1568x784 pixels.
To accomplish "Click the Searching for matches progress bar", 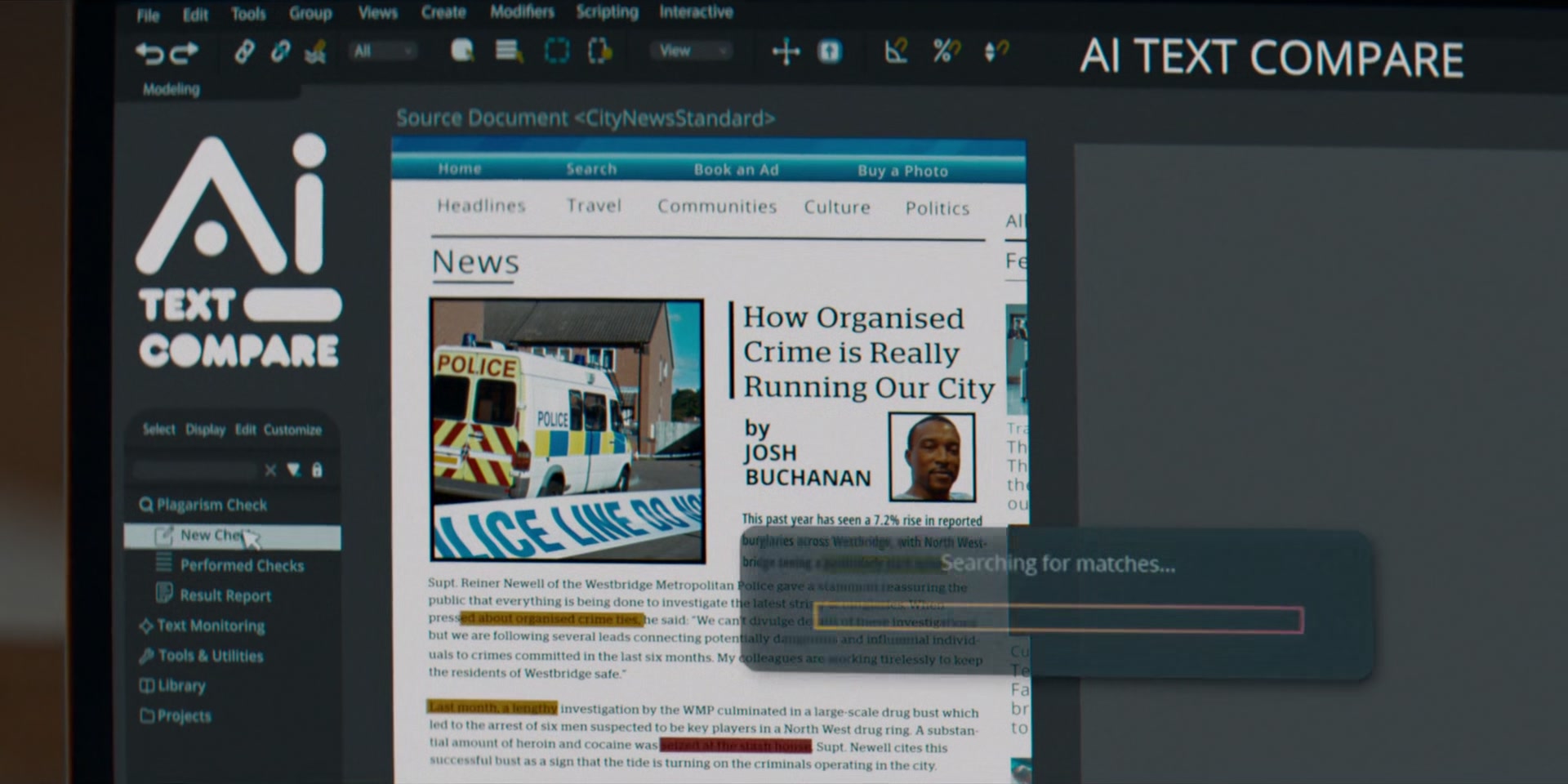I will (1058, 620).
